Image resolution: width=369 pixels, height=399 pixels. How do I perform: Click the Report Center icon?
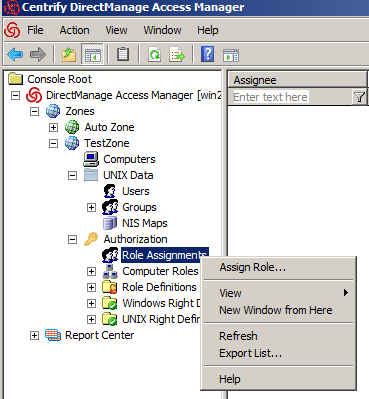(53, 335)
